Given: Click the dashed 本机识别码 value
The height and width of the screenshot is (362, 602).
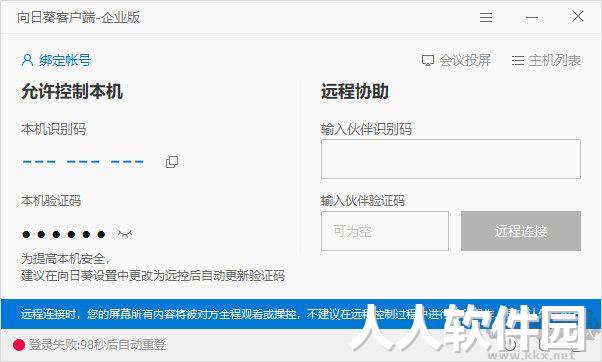Looking at the screenshot, I should [83, 162].
